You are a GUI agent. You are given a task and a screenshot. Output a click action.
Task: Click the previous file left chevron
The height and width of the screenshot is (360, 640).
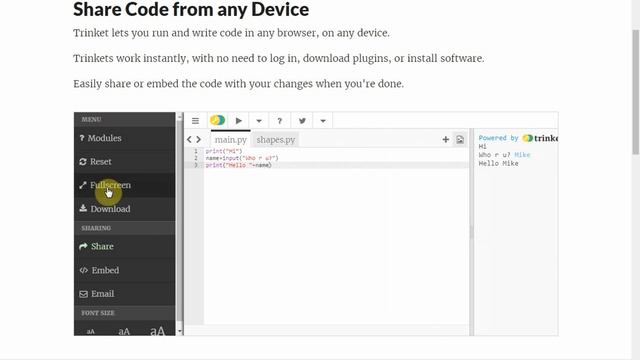(x=189, y=140)
